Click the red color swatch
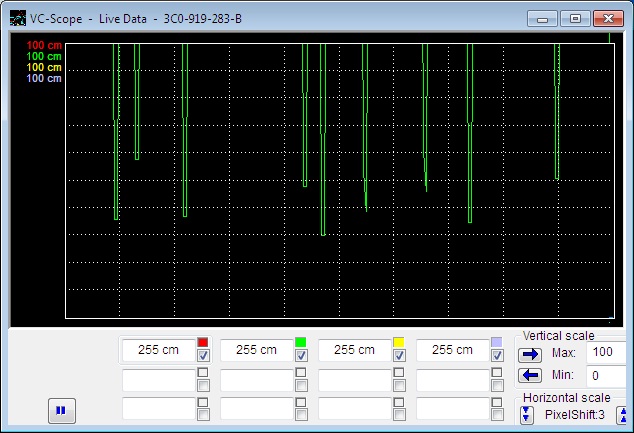This screenshot has height=433, width=634. tap(203, 342)
